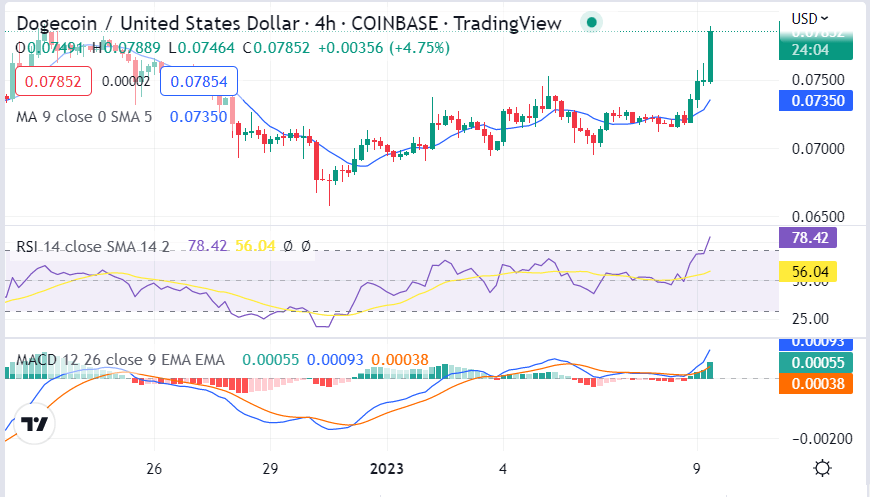This screenshot has width=870, height=497.
Task: Open the USD currency dropdown
Action: [x=810, y=19]
